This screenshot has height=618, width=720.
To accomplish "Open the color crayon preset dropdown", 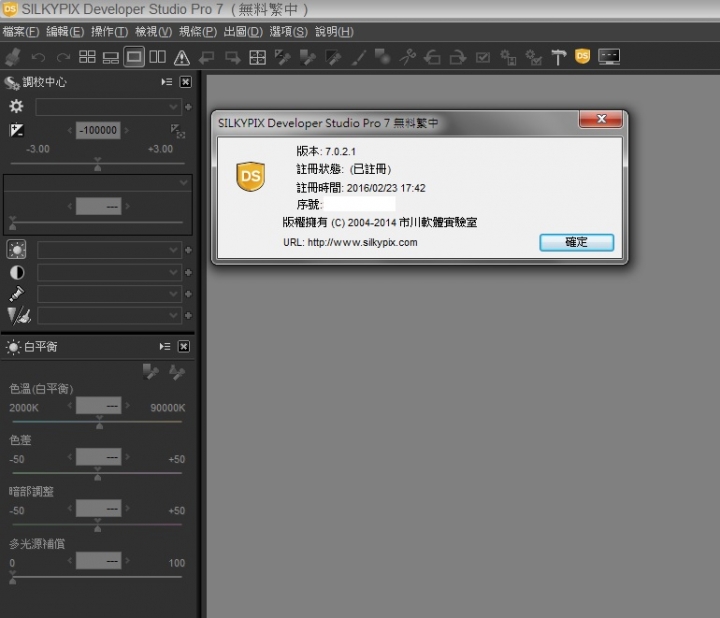I will [x=109, y=294].
